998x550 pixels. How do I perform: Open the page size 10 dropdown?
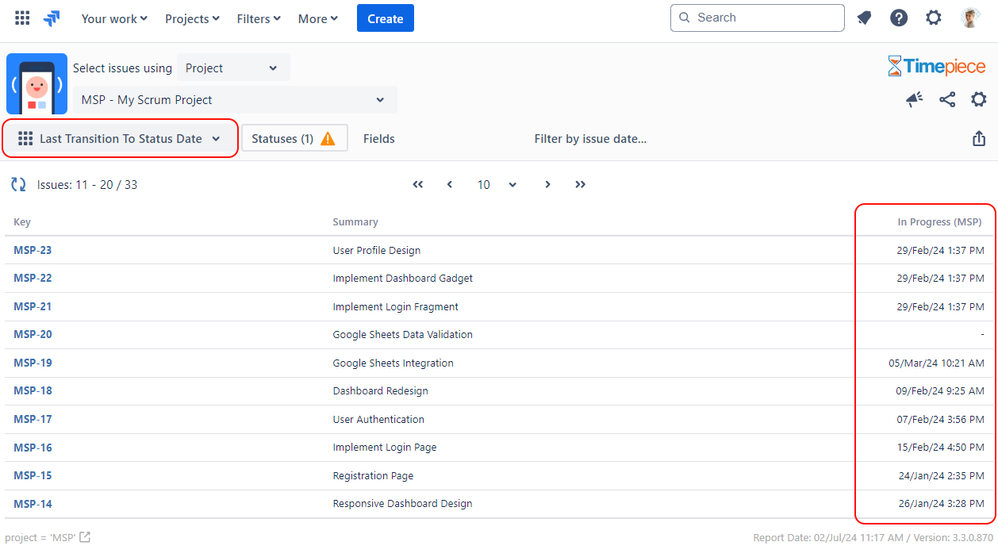pyautogui.click(x=496, y=185)
